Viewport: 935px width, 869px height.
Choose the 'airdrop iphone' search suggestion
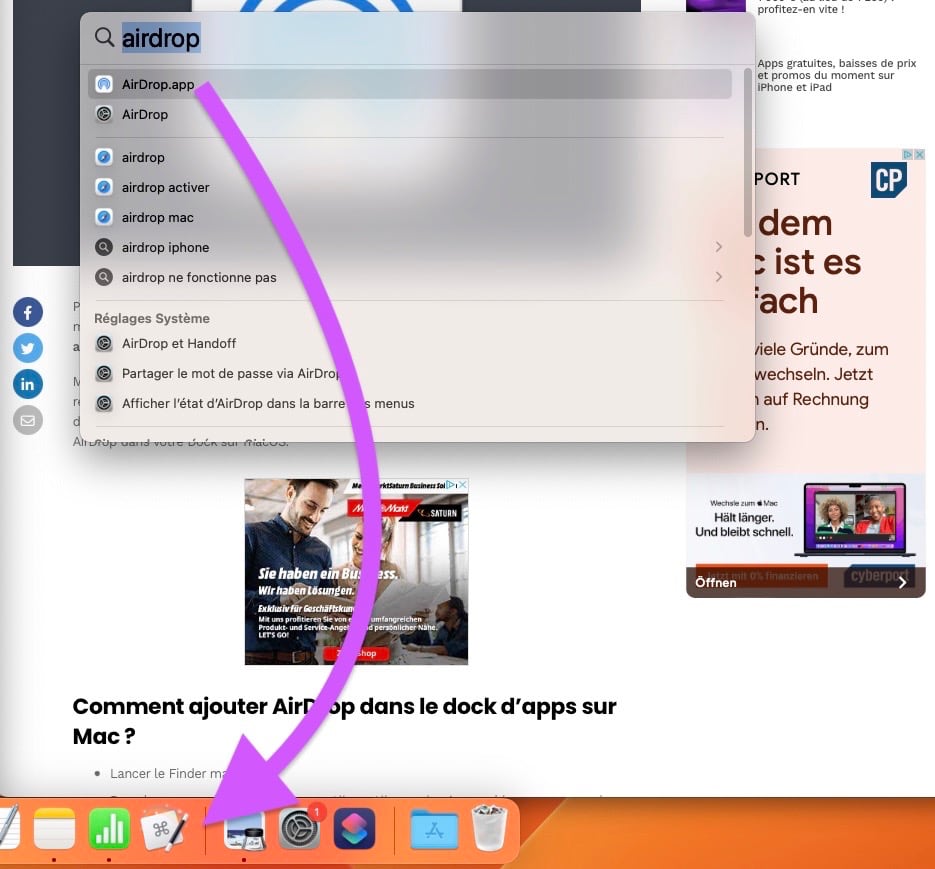(x=410, y=247)
